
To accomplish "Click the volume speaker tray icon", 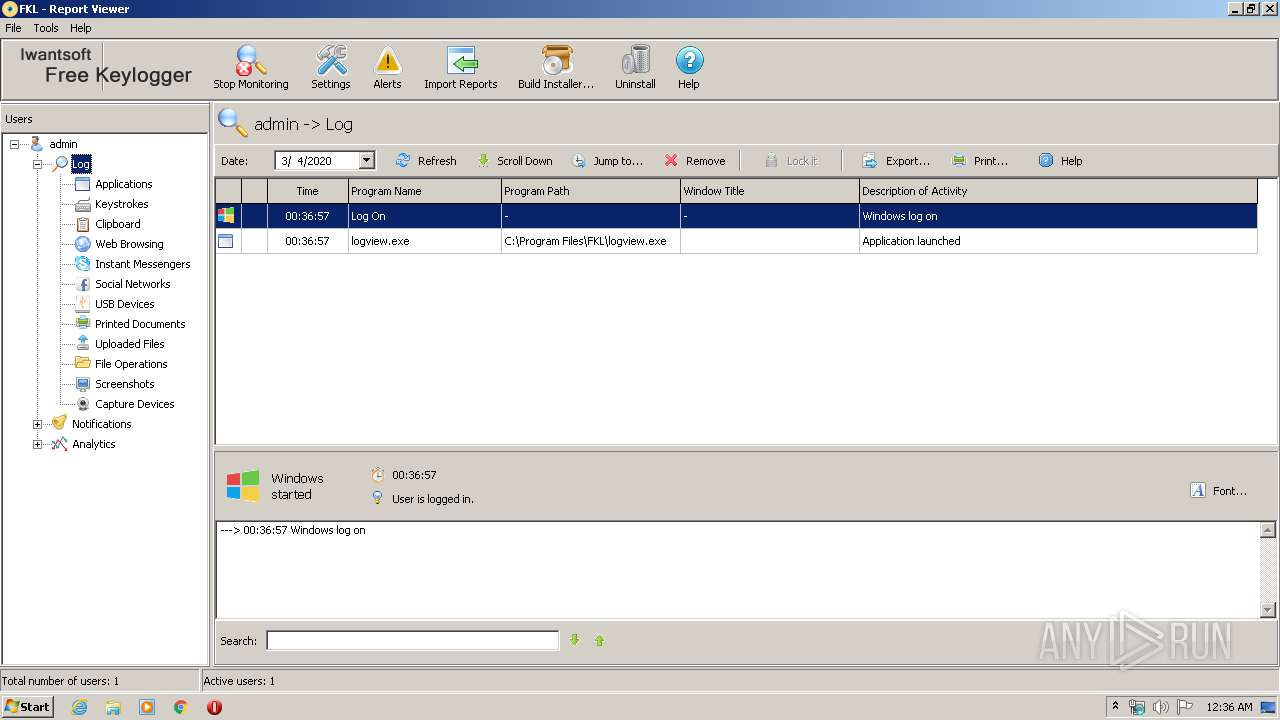I will click(1160, 707).
